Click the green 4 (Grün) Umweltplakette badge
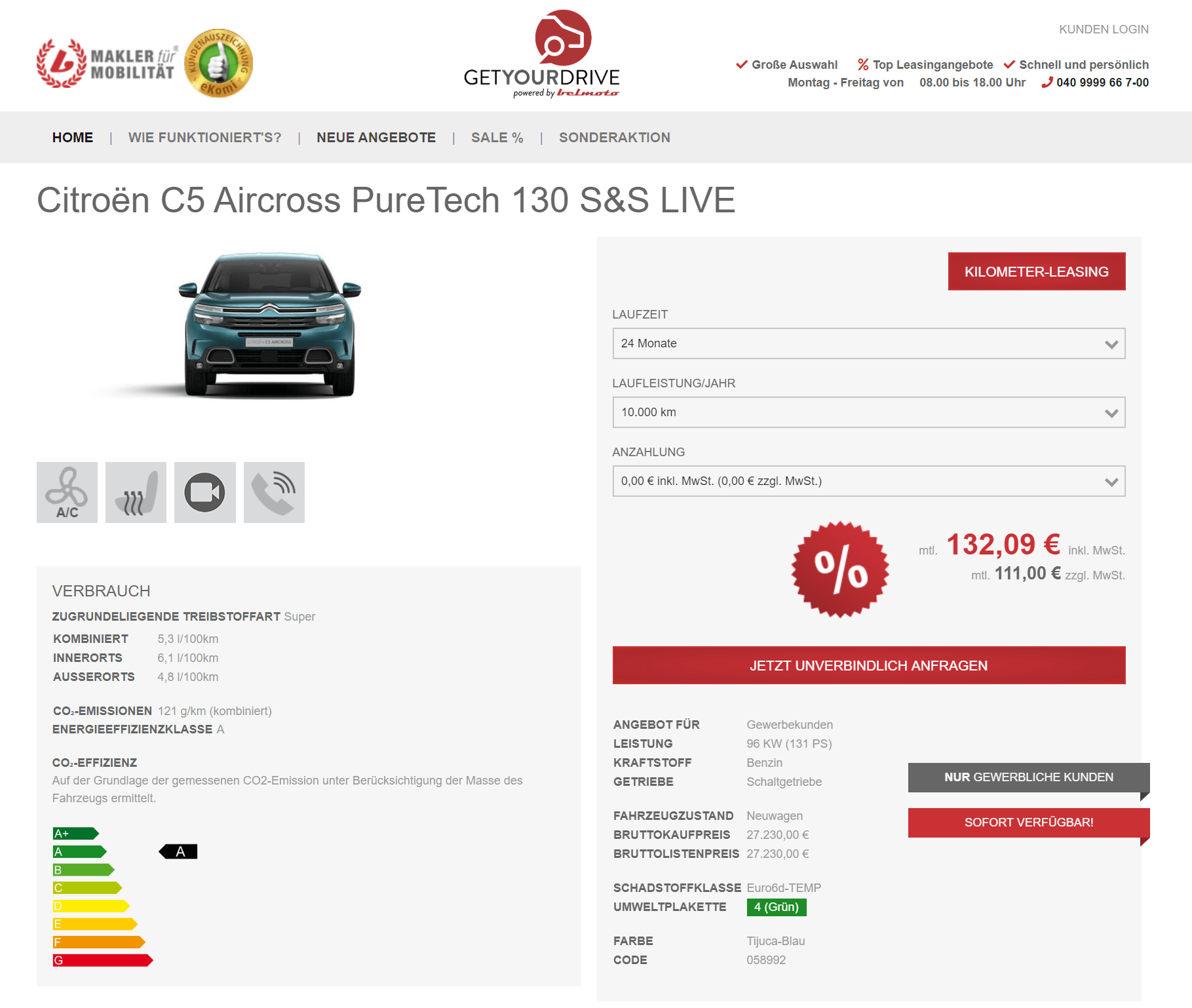Viewport: 1192px width, 1008px height. coord(777,907)
